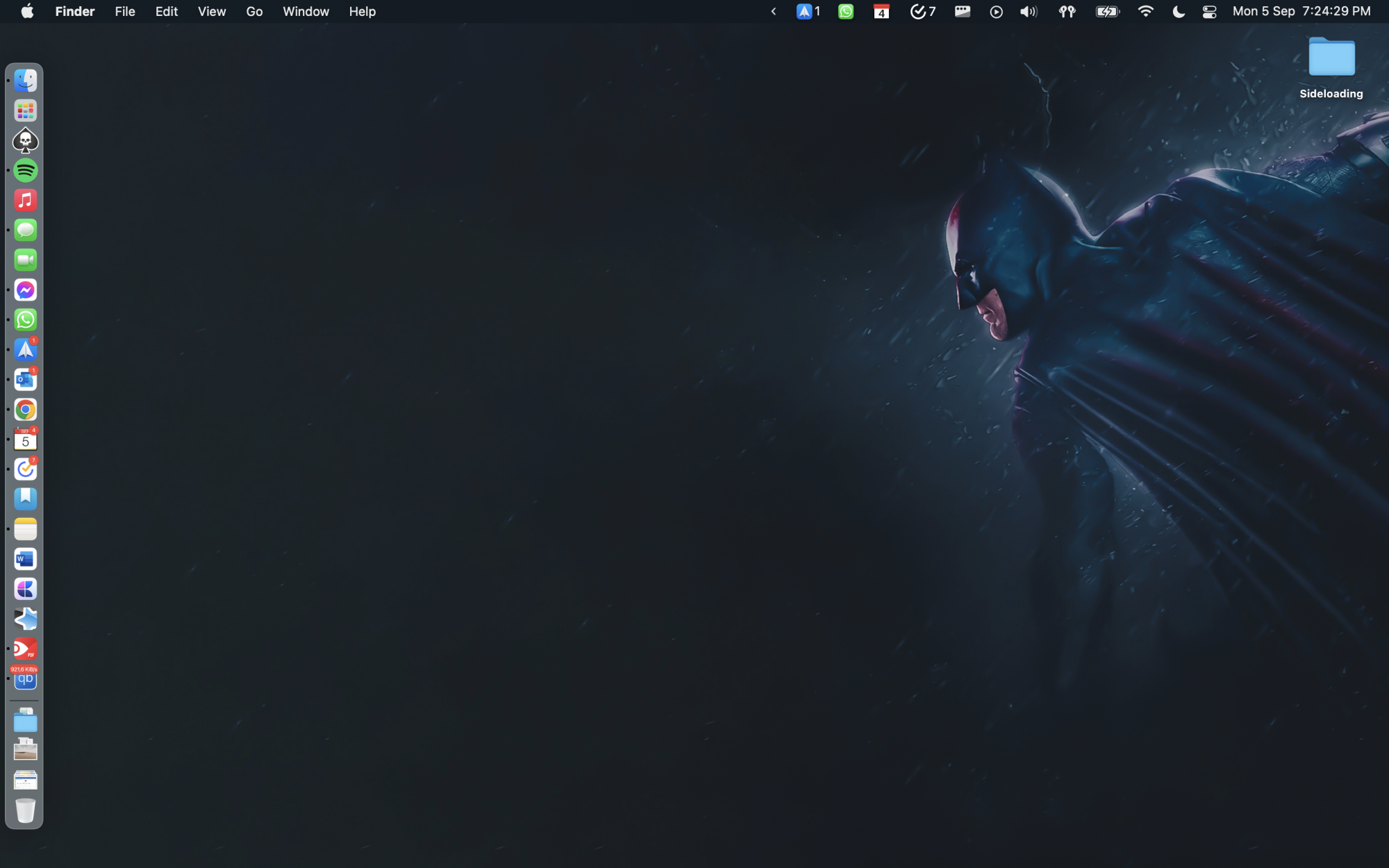
Task: Click Spark status icon in menu bar
Action: point(808,11)
